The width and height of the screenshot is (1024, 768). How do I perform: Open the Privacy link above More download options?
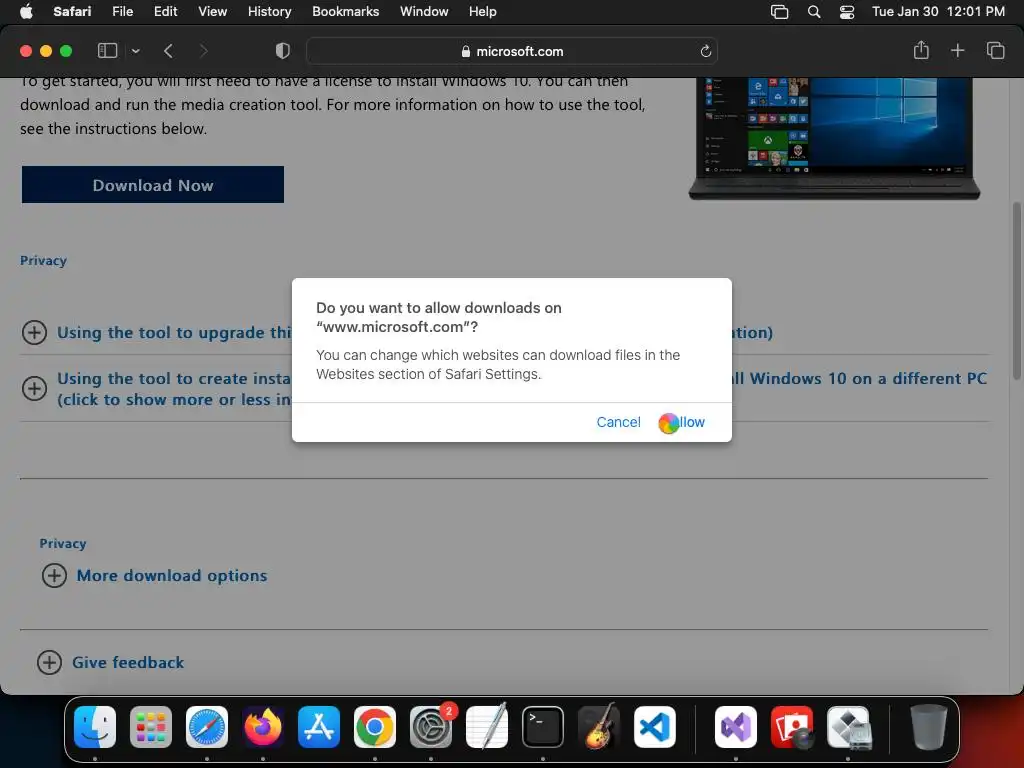click(63, 543)
